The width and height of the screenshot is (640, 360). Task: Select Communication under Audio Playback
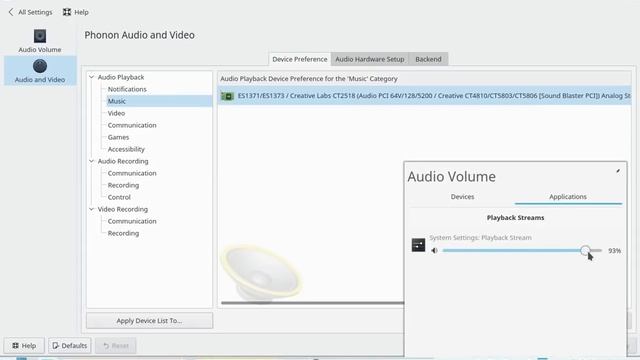click(132, 125)
